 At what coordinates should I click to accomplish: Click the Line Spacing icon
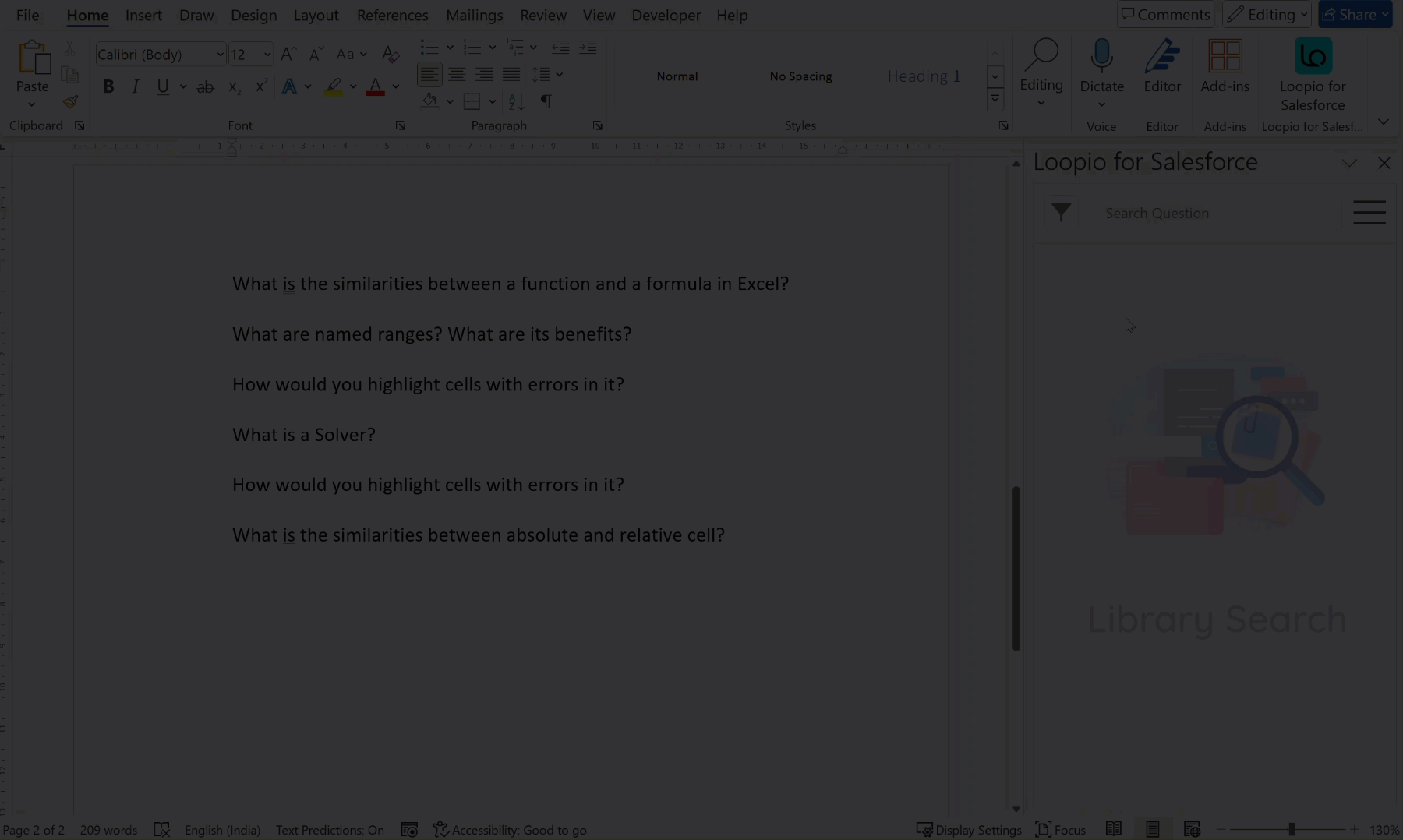coord(541,75)
